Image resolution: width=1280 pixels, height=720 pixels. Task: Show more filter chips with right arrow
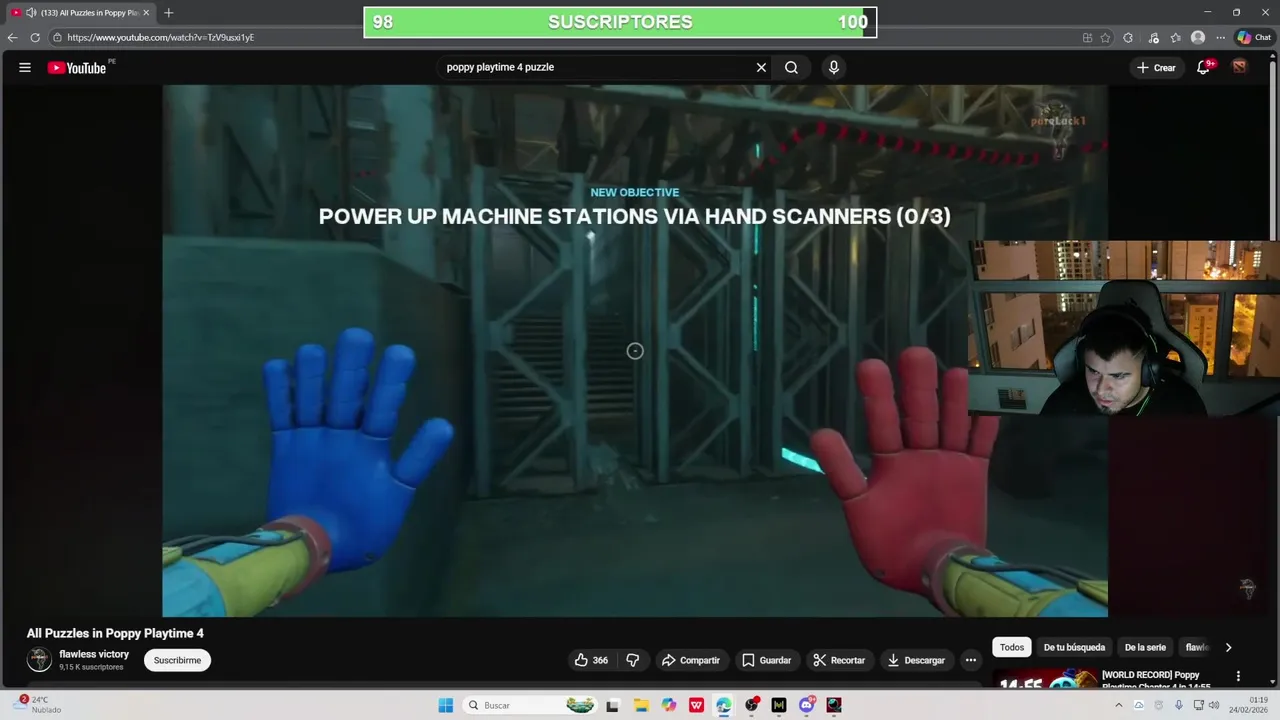tap(1228, 647)
